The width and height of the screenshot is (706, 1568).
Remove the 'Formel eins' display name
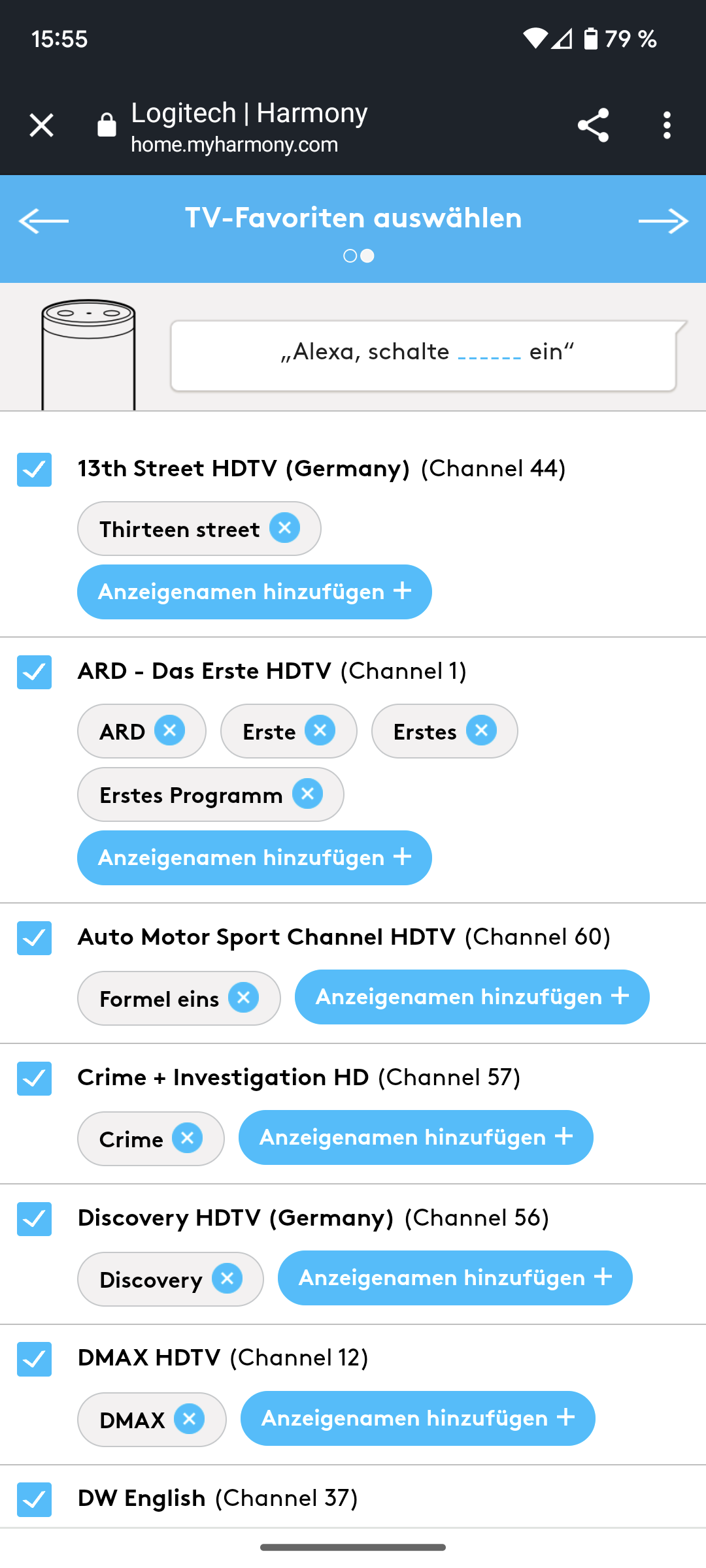243,998
